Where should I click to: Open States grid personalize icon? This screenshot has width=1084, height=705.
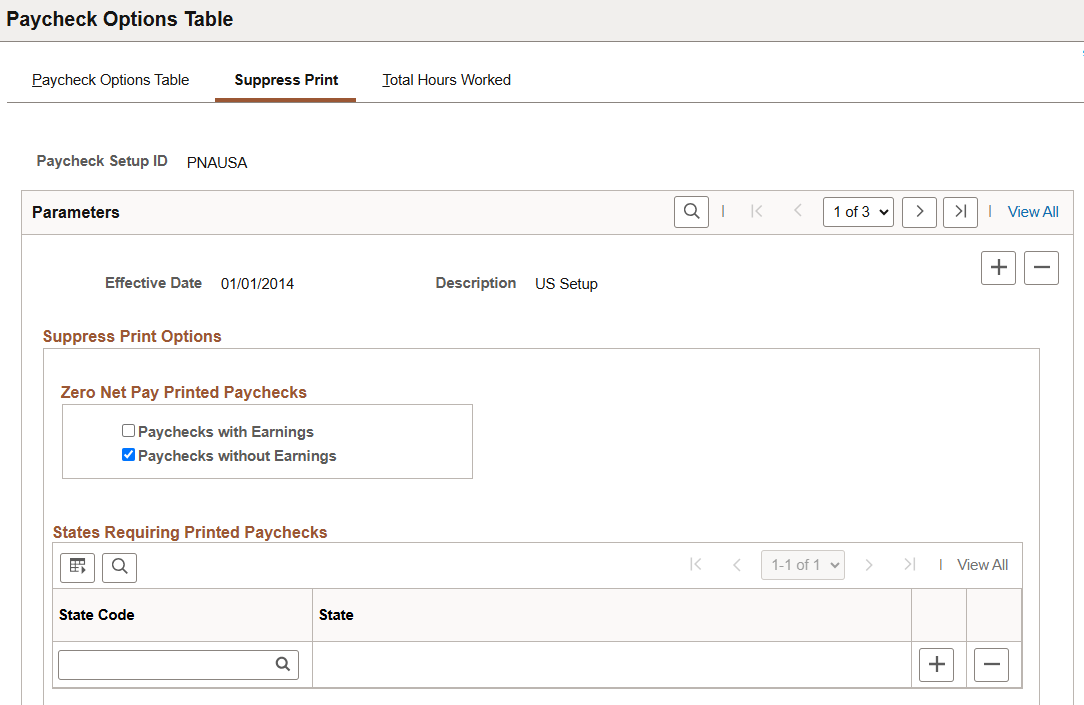(x=77, y=567)
